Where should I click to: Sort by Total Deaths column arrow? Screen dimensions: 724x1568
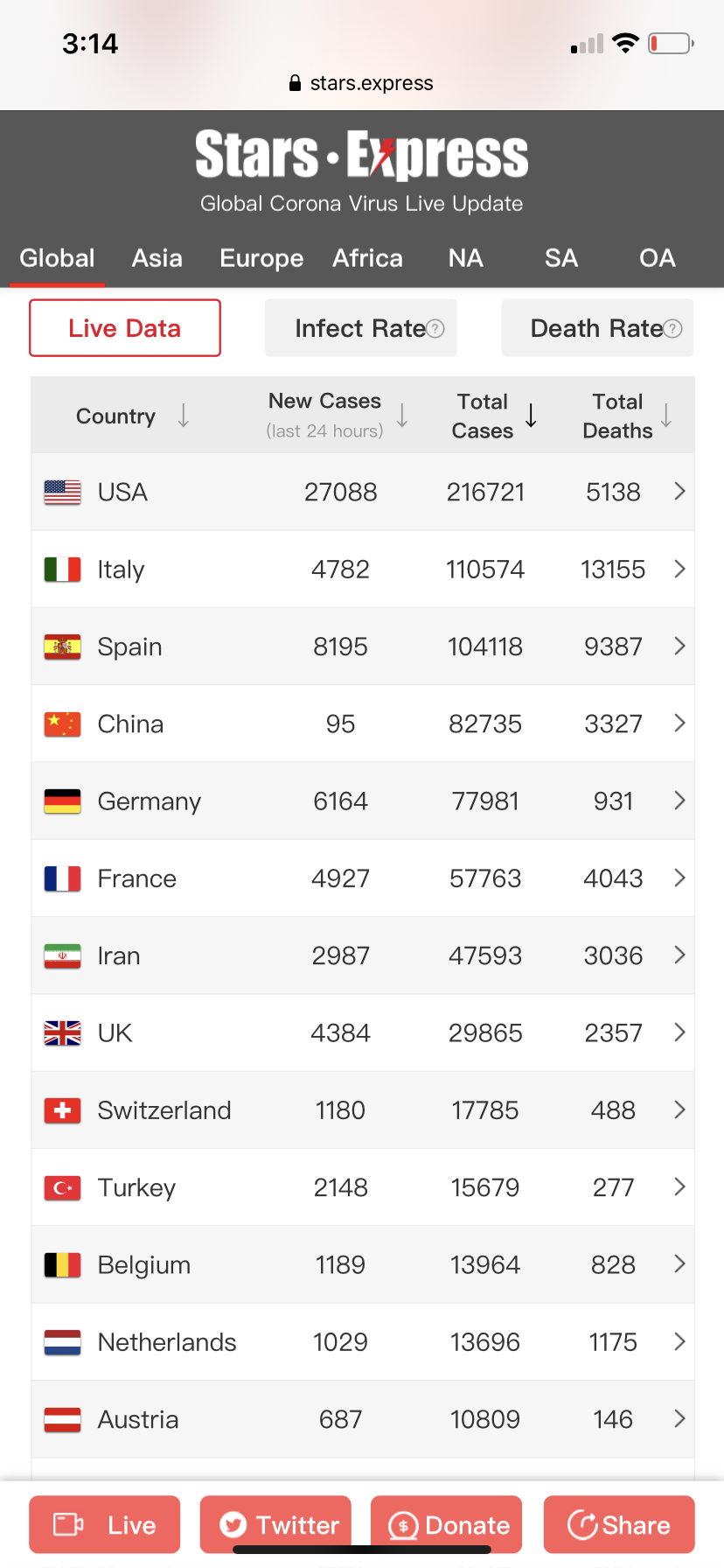(x=666, y=416)
